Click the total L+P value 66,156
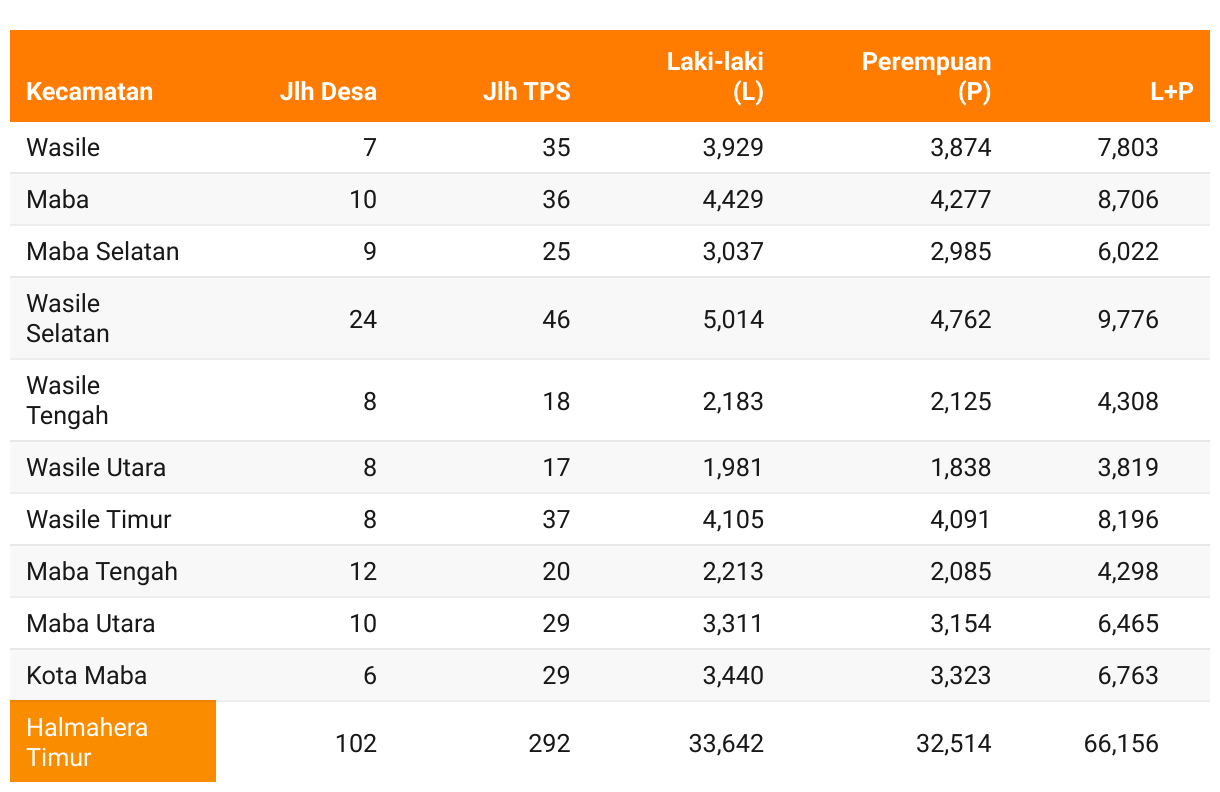 pos(1120,744)
